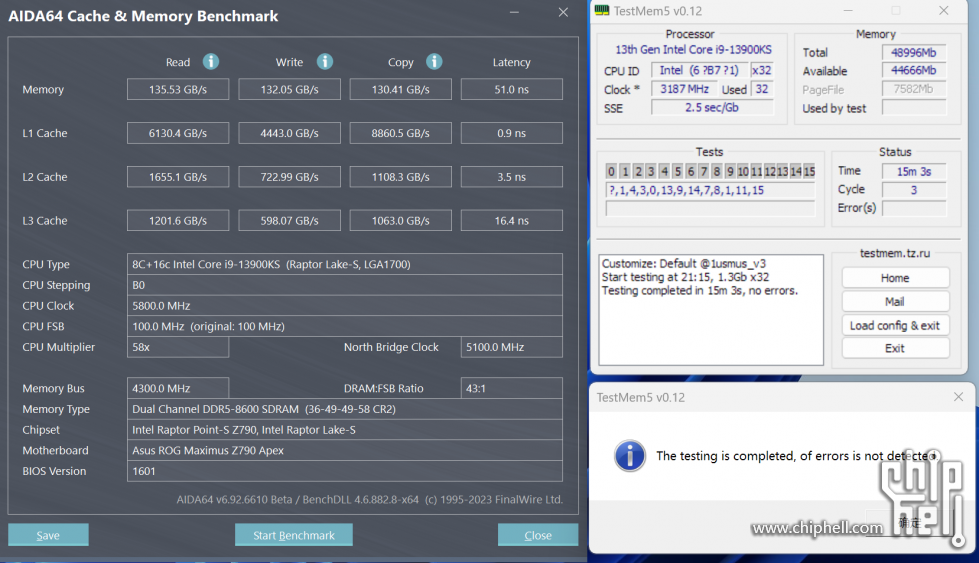The image size is (979, 563).
Task: Select L1 Cache latency 0.9 ns
Action: click(511, 133)
